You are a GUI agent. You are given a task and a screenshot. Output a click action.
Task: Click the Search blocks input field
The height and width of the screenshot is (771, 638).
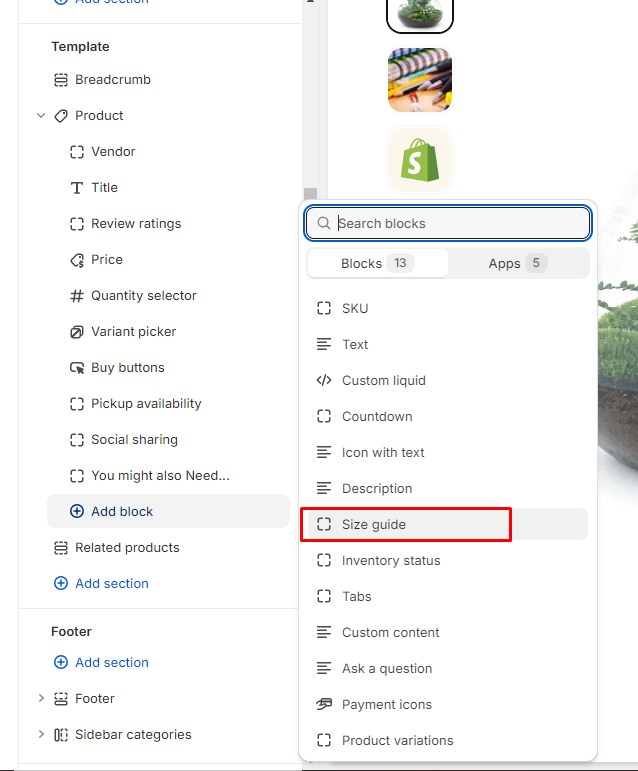460,223
